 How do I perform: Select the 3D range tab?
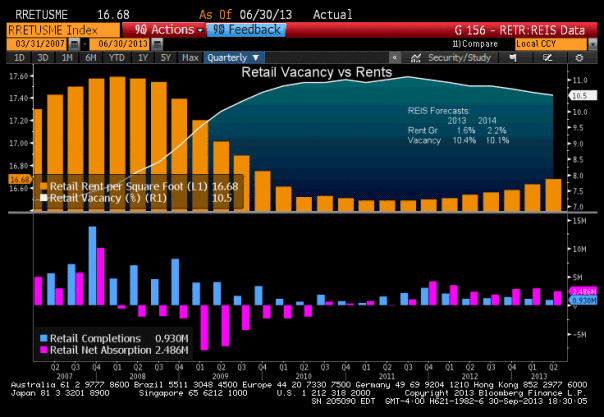[x=43, y=58]
